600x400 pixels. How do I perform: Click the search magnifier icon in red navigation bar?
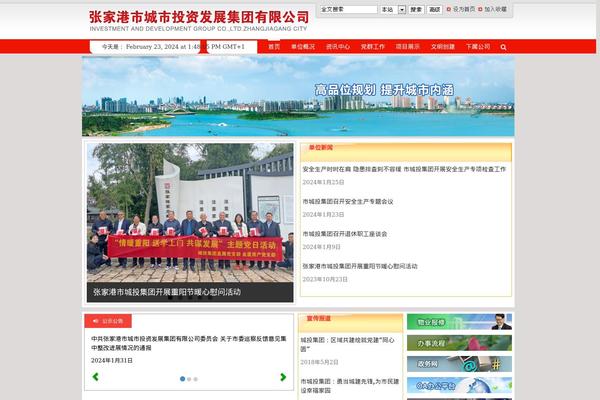pyautogui.click(x=503, y=47)
